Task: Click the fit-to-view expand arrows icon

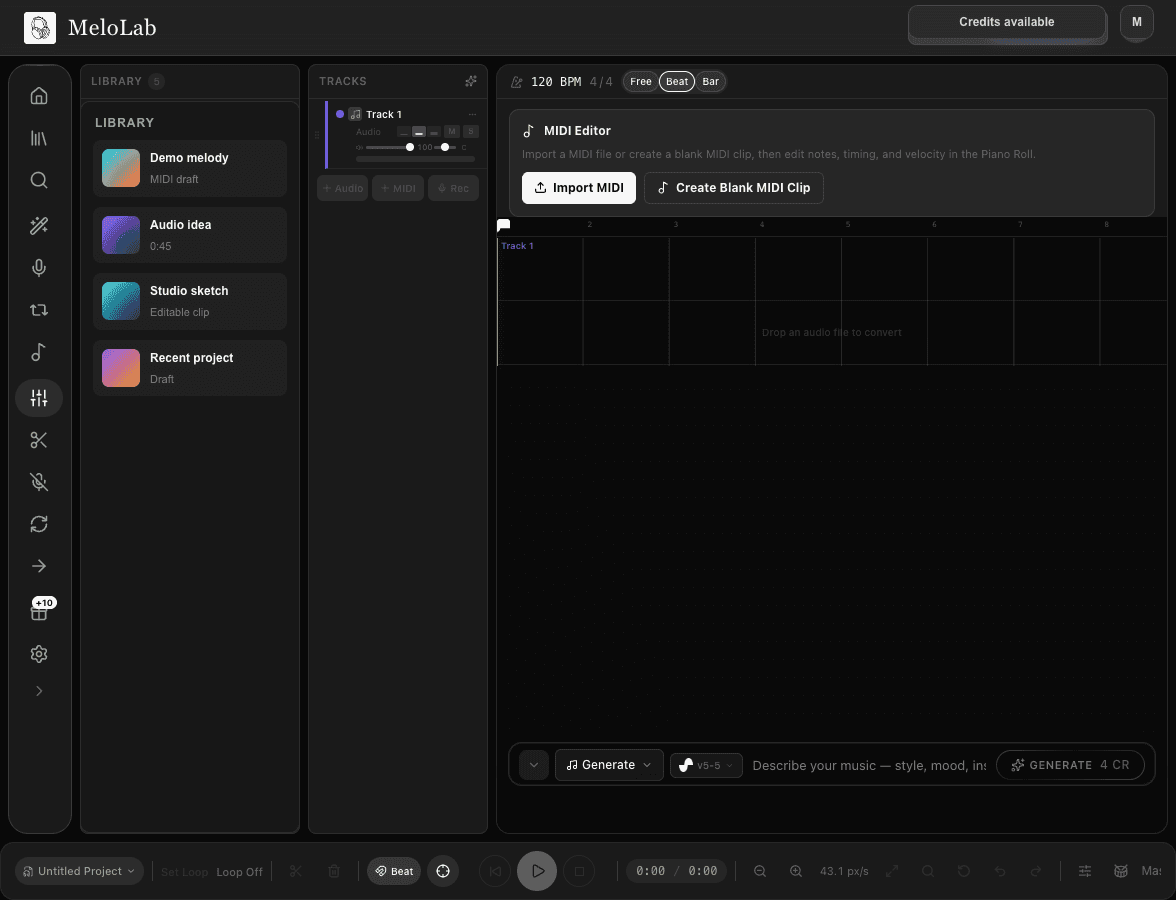Action: click(x=892, y=871)
